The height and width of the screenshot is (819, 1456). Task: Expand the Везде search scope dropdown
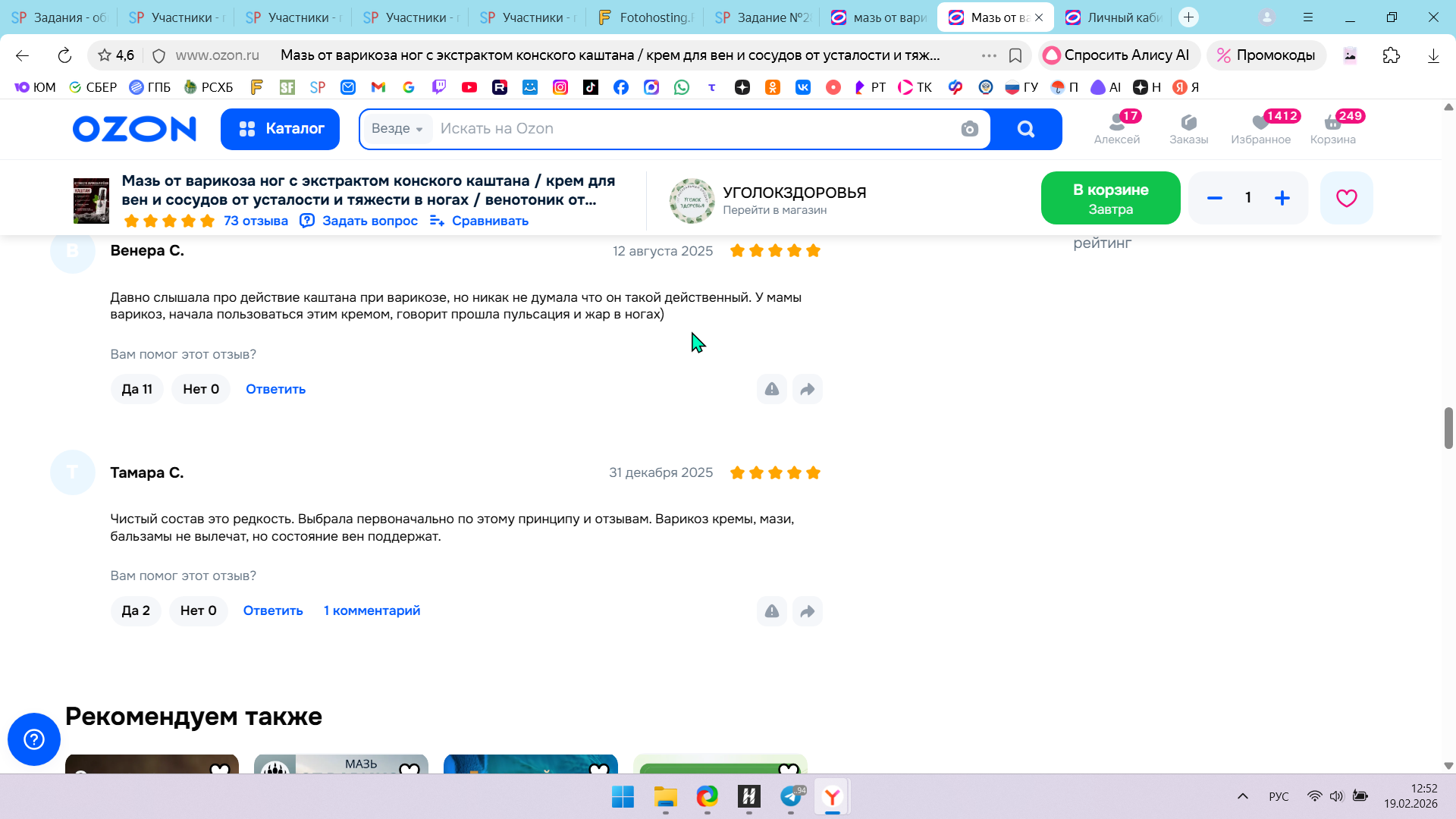tap(397, 129)
